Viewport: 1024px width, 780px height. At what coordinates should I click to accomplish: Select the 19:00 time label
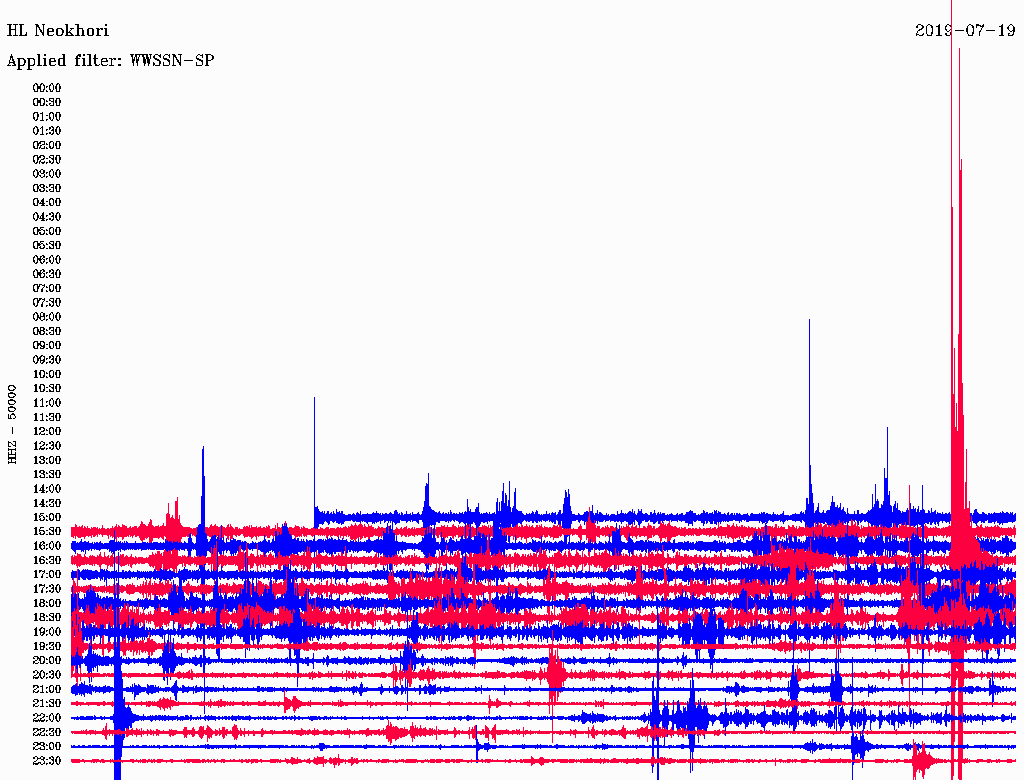click(x=47, y=632)
